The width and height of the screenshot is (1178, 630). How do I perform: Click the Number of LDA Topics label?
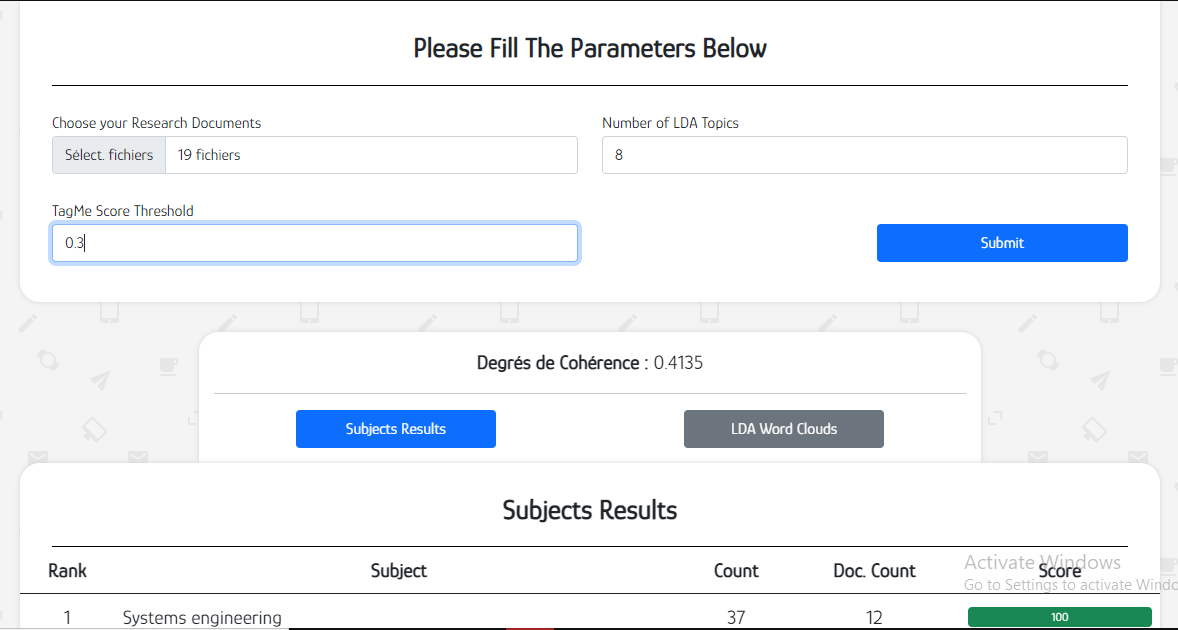[x=670, y=123]
